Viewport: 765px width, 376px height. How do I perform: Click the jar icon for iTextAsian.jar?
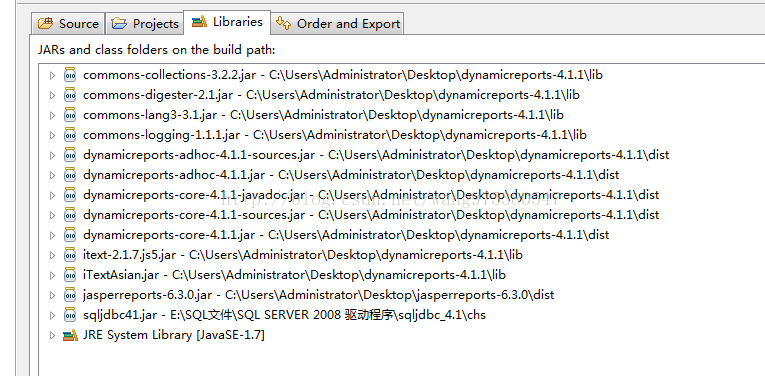pyautogui.click(x=70, y=275)
